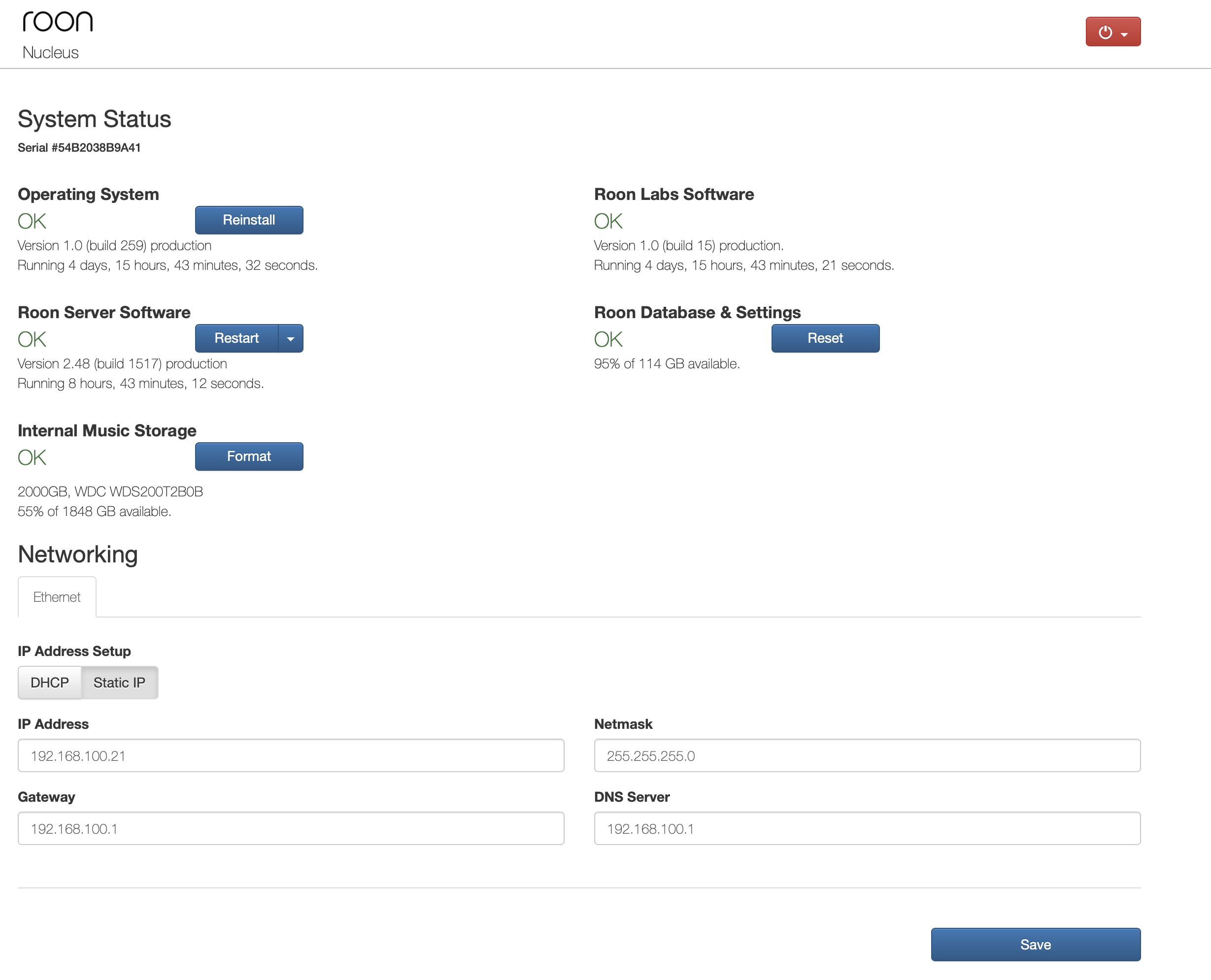Open the red power menu button
The image size is (1211, 980).
[1113, 32]
